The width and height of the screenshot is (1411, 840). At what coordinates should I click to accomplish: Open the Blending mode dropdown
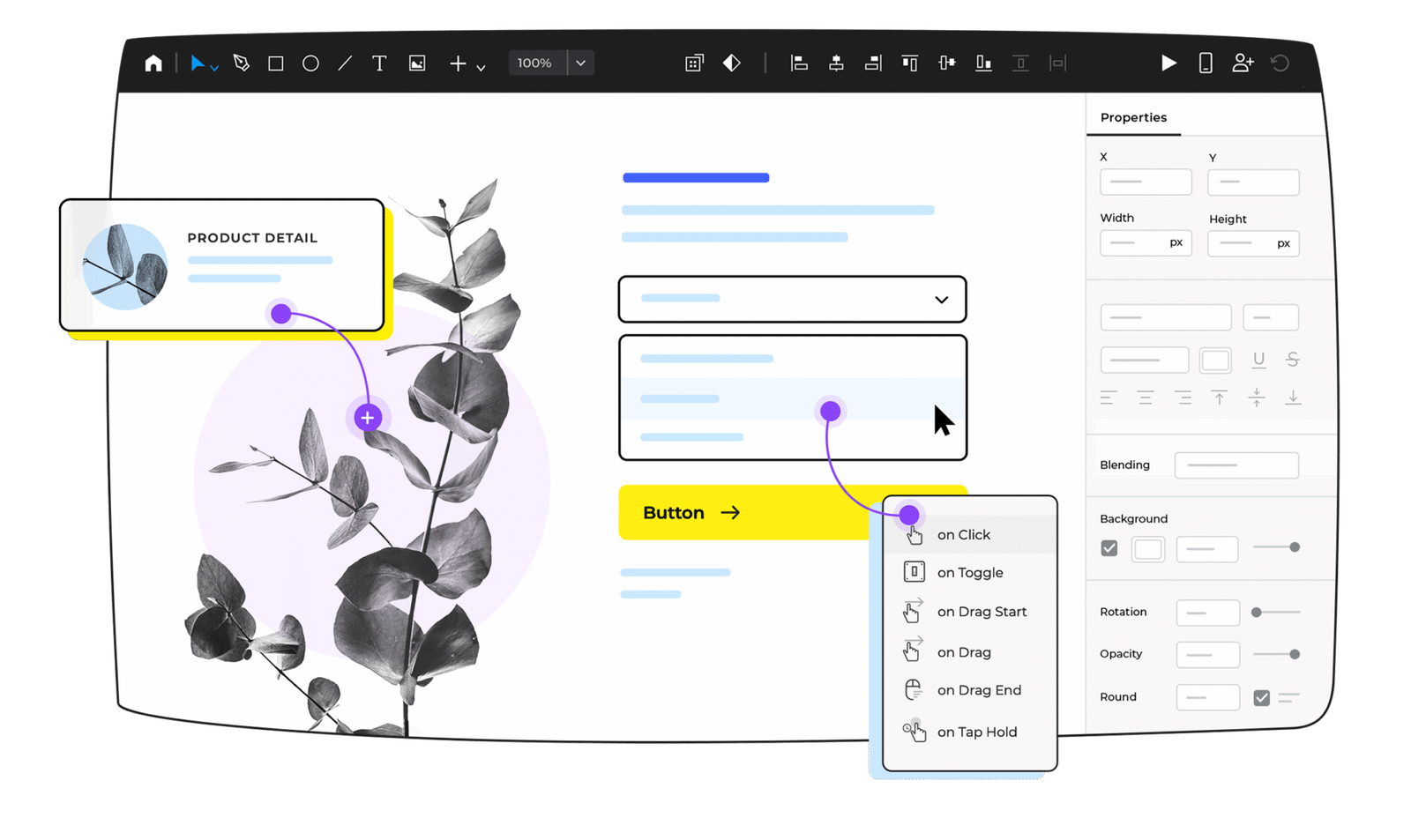point(1236,465)
